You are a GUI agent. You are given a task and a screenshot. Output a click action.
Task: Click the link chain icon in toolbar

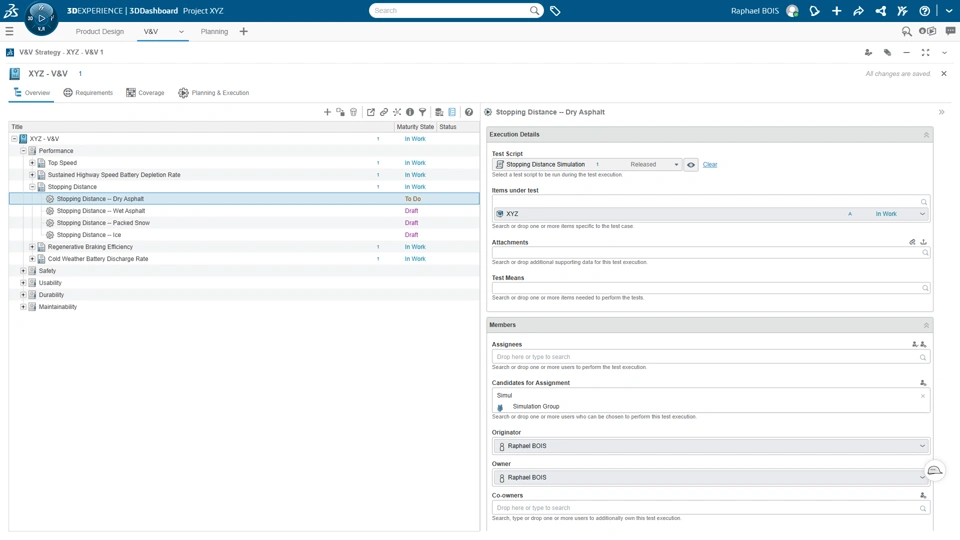coord(383,112)
